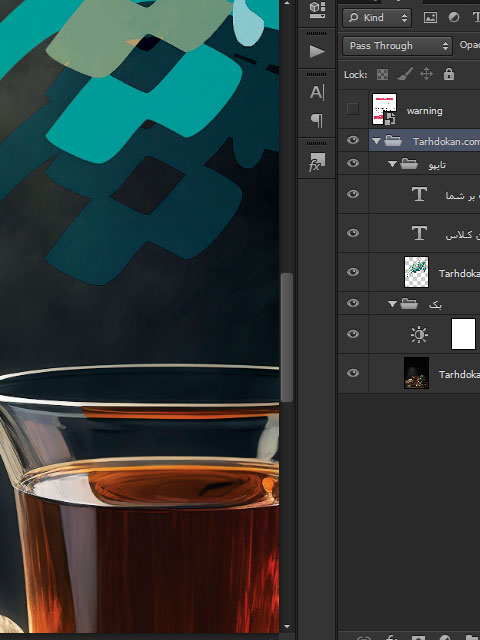
Task: Hide the کلاس text layer
Action: 353,233
